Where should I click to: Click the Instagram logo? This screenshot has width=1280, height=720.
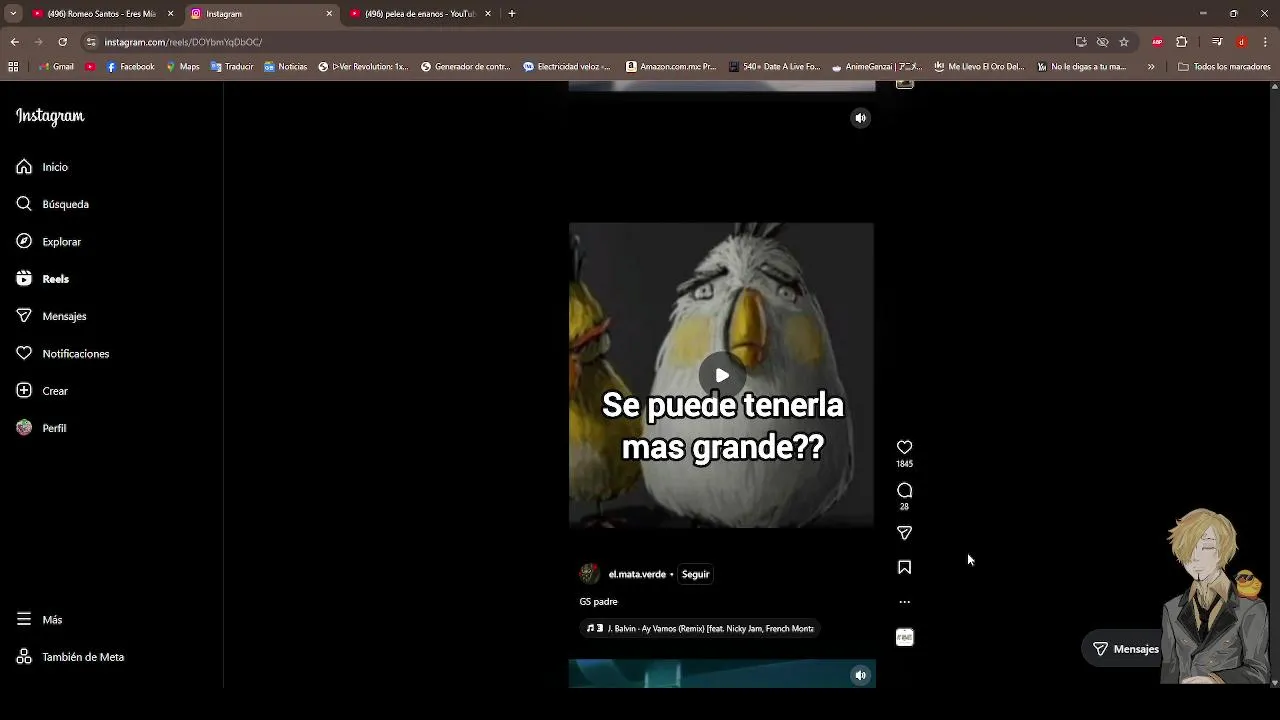[x=50, y=116]
